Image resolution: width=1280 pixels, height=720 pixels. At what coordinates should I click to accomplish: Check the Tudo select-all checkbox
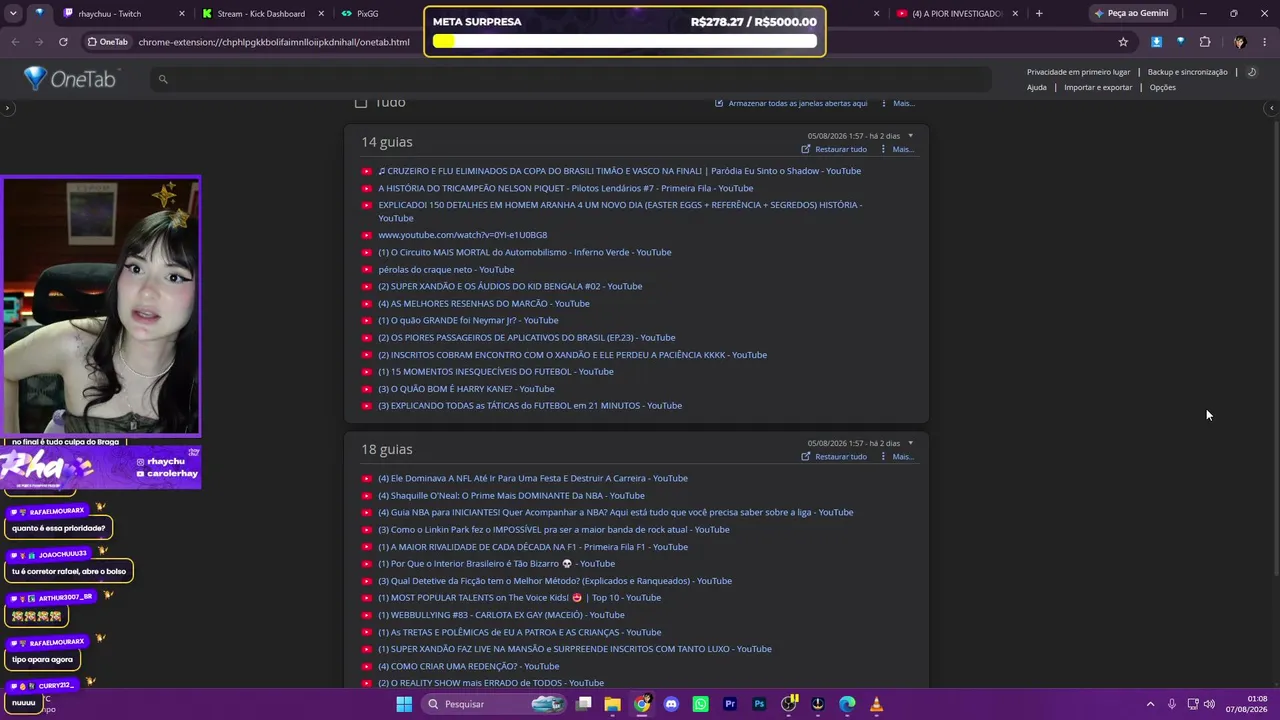[x=361, y=103]
